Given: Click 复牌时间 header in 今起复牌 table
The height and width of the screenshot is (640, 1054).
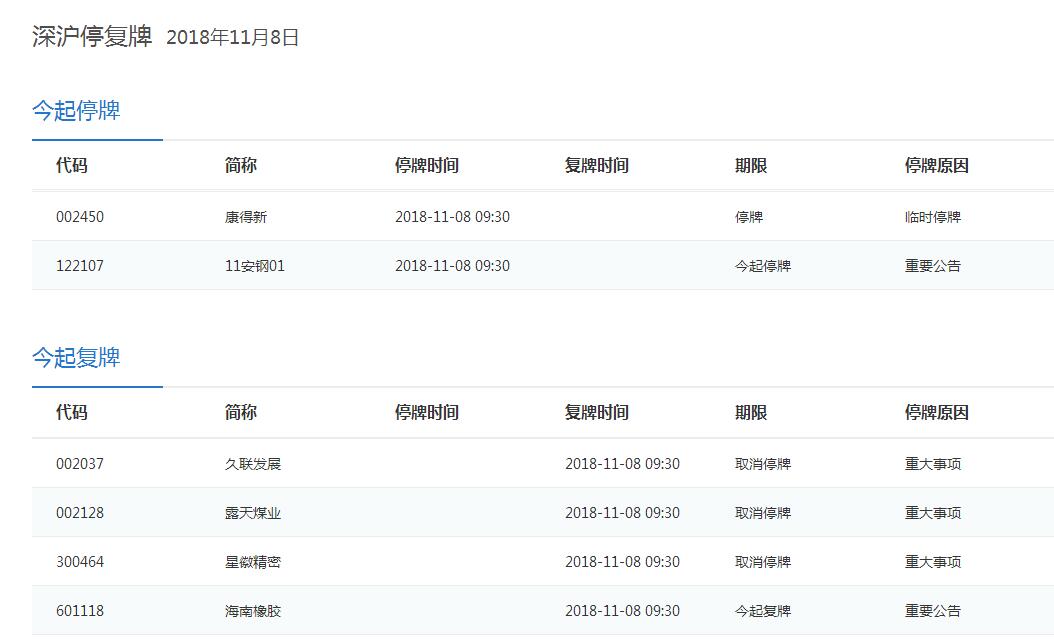Looking at the screenshot, I should point(597,413).
